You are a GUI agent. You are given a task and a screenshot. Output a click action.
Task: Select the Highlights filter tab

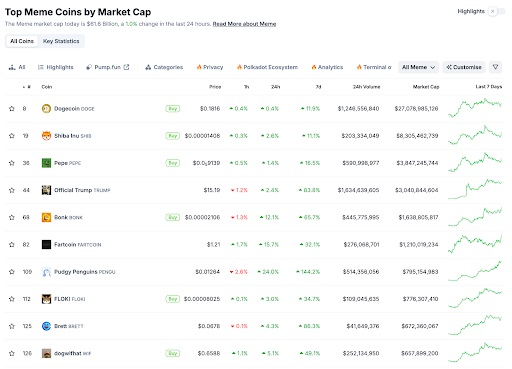[x=55, y=67]
